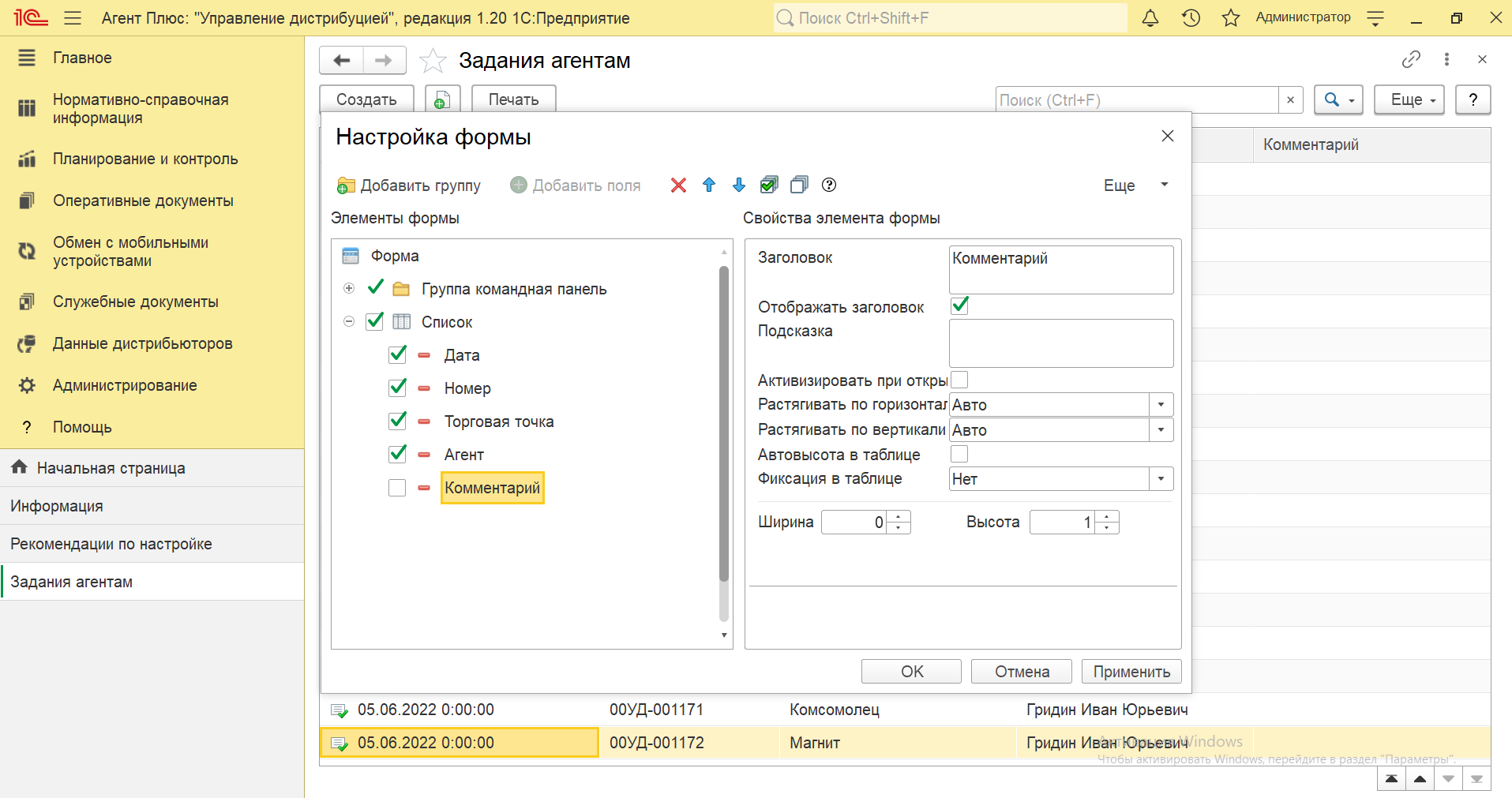Click the Применить button
The height and width of the screenshot is (798, 1512).
click(1131, 672)
